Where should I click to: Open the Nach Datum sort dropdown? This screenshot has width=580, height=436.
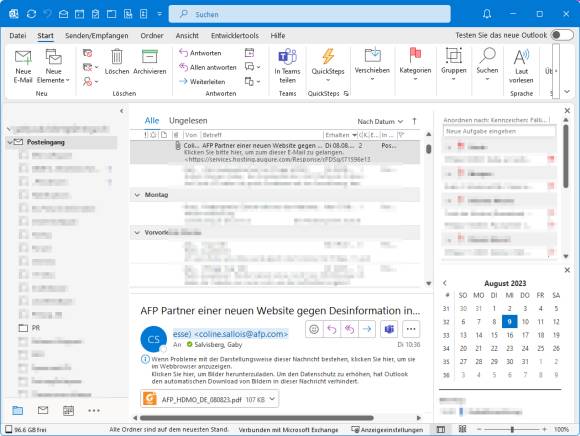point(380,121)
